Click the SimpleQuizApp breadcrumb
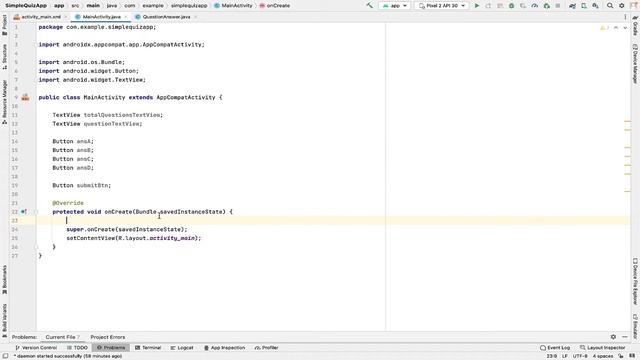The width and height of the screenshot is (640, 360). pyautogui.click(x=26, y=6)
